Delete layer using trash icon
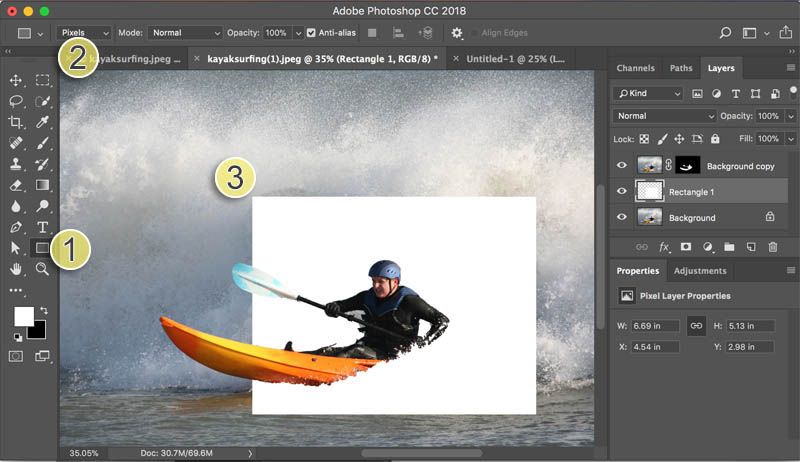 click(773, 247)
